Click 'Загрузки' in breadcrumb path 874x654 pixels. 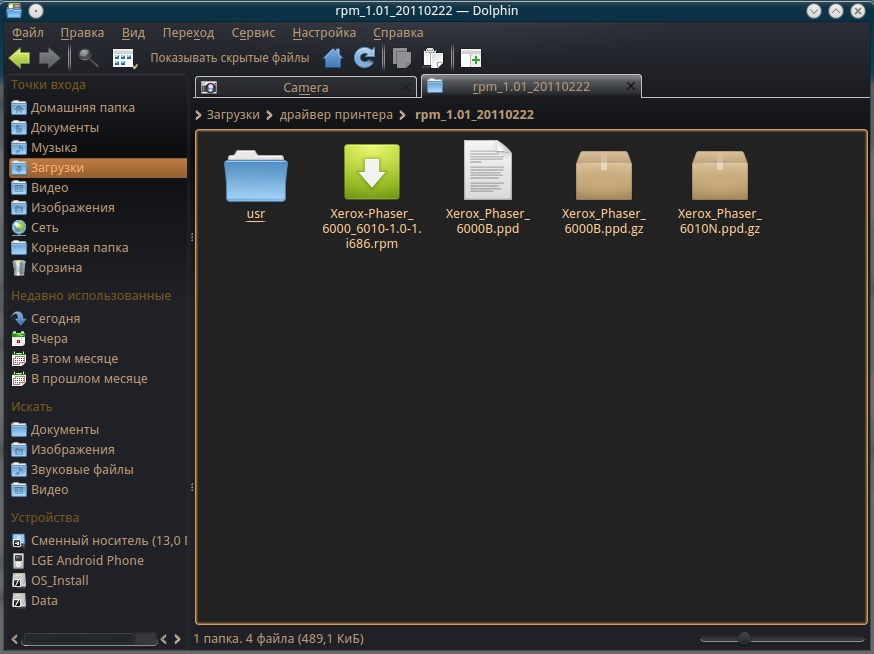point(233,115)
